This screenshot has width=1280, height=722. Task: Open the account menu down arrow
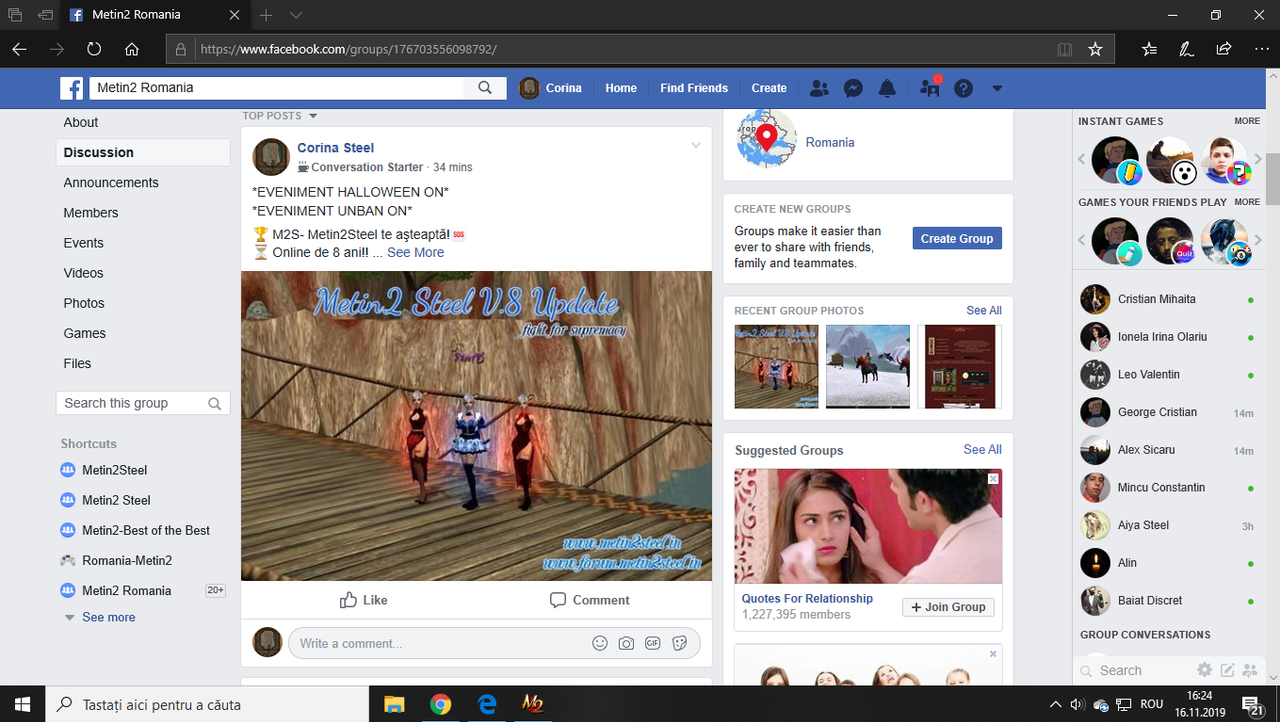click(997, 88)
